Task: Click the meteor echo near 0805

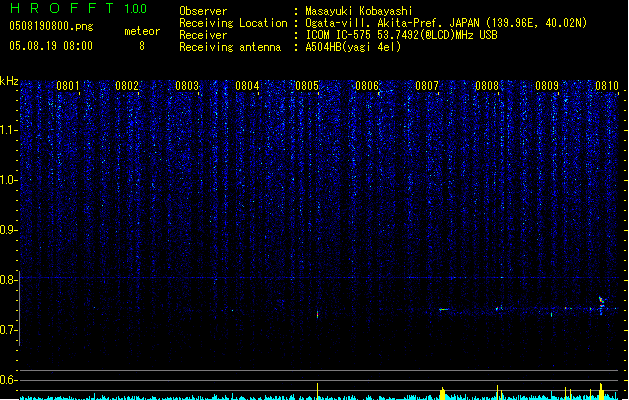Action: (318, 315)
